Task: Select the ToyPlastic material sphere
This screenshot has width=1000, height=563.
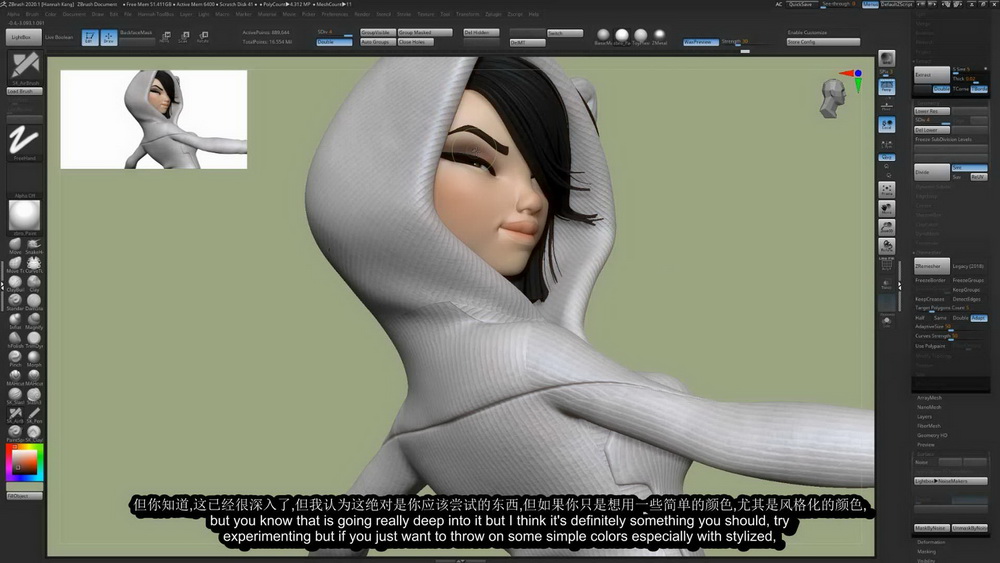Action: pos(641,36)
